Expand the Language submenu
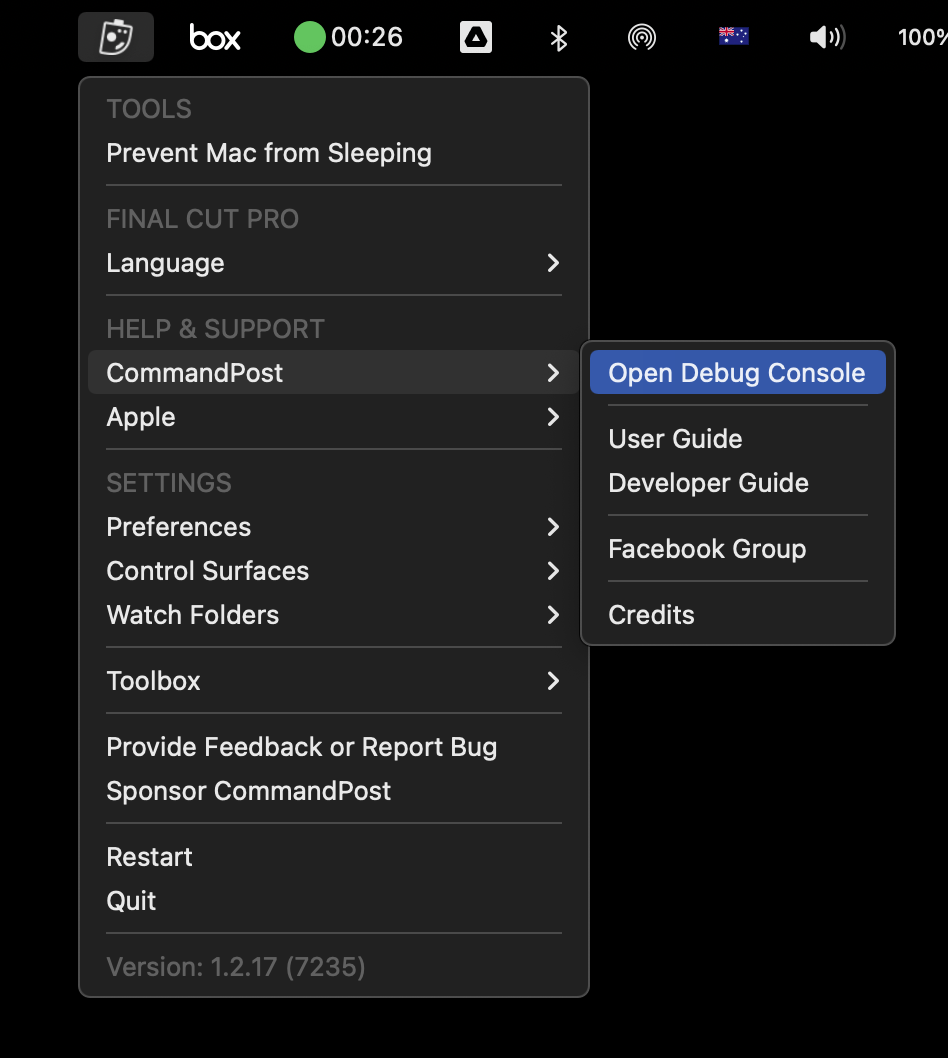The width and height of the screenshot is (948, 1058). tap(333, 263)
